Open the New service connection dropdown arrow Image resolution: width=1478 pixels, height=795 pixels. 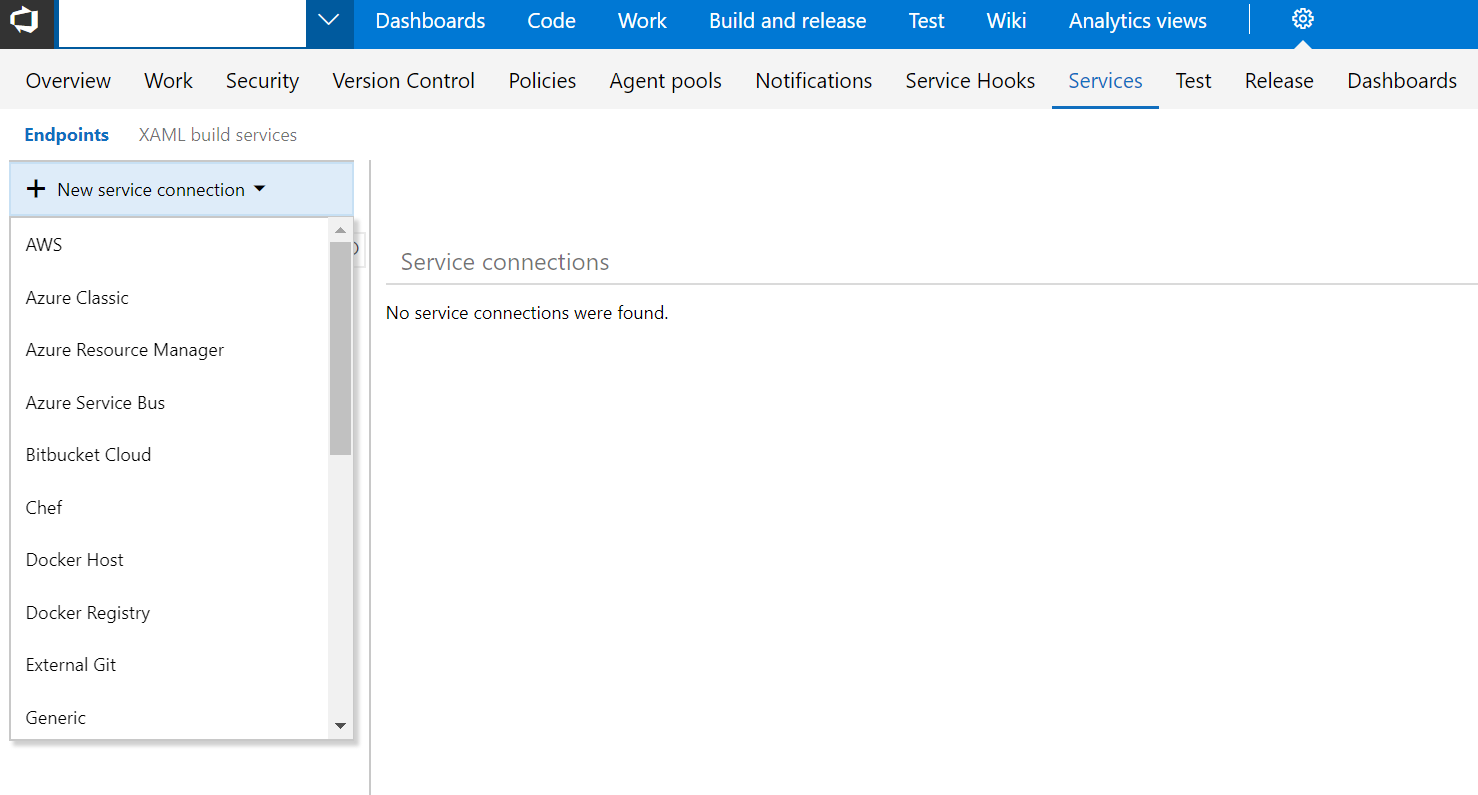[x=259, y=188]
